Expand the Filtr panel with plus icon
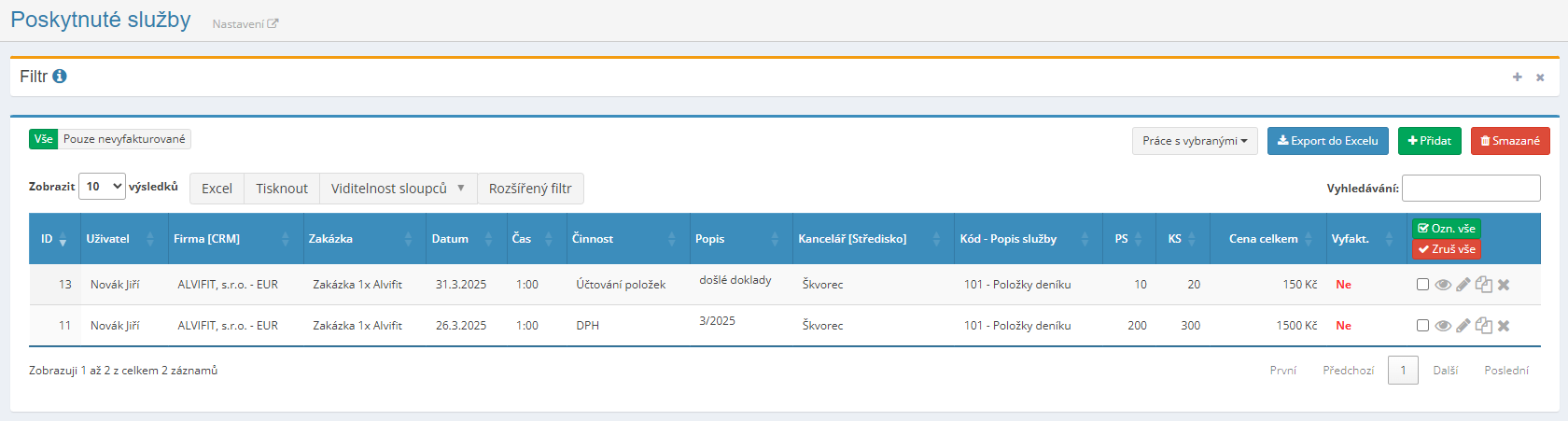This screenshot has height=421, width=1568. coord(1517,77)
